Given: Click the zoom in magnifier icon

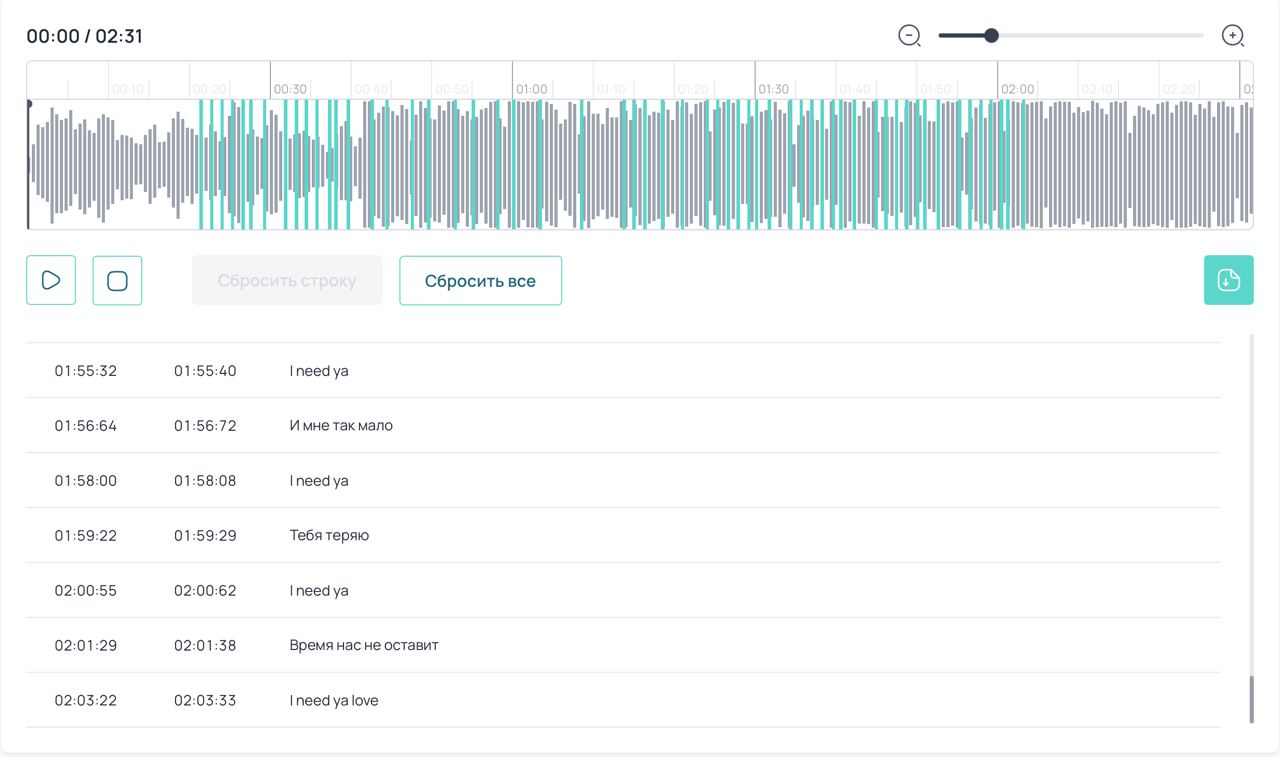Looking at the screenshot, I should [1233, 36].
